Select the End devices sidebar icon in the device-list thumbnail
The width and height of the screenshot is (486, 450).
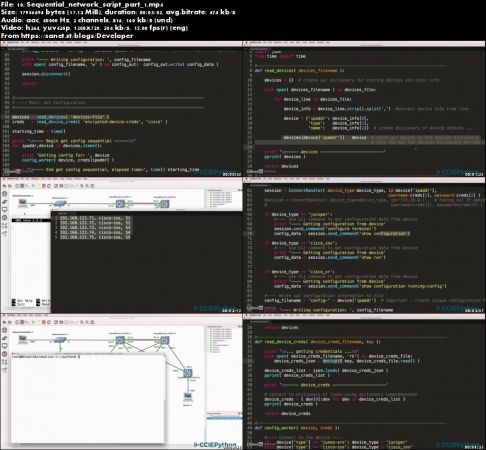click(x=5, y=210)
